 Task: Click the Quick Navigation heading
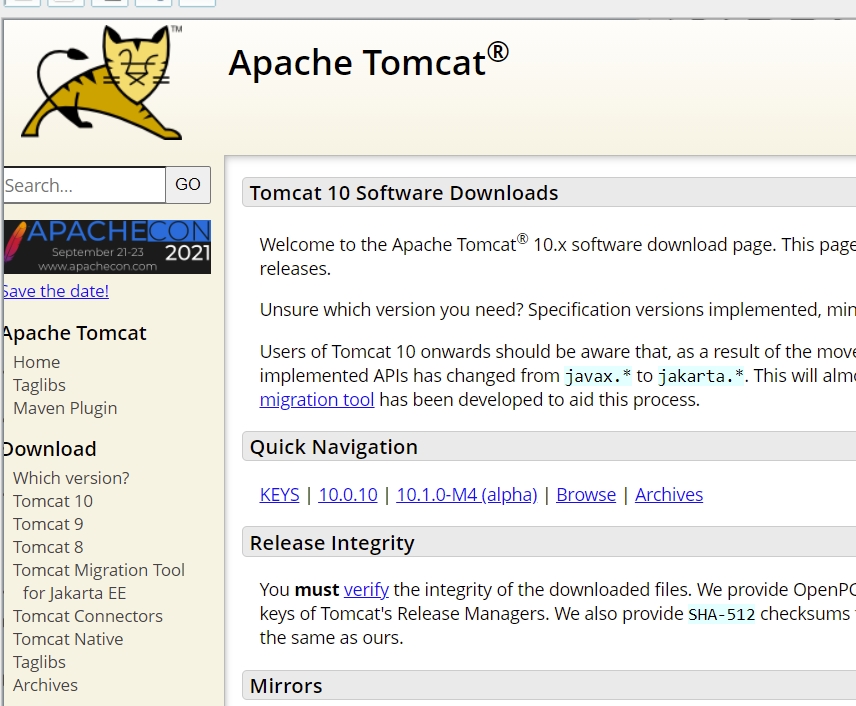334,447
